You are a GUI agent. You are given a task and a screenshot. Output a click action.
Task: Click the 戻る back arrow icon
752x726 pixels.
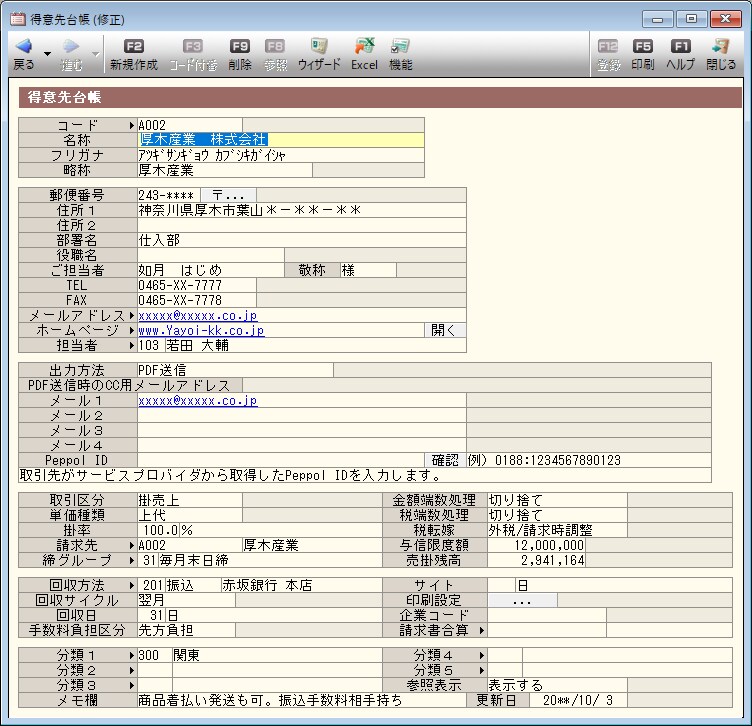coord(22,46)
